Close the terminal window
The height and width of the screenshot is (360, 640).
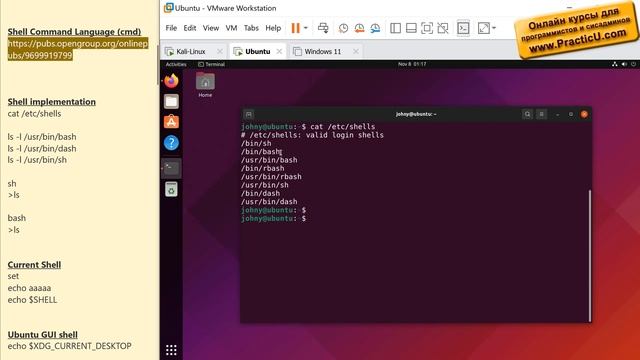click(584, 114)
